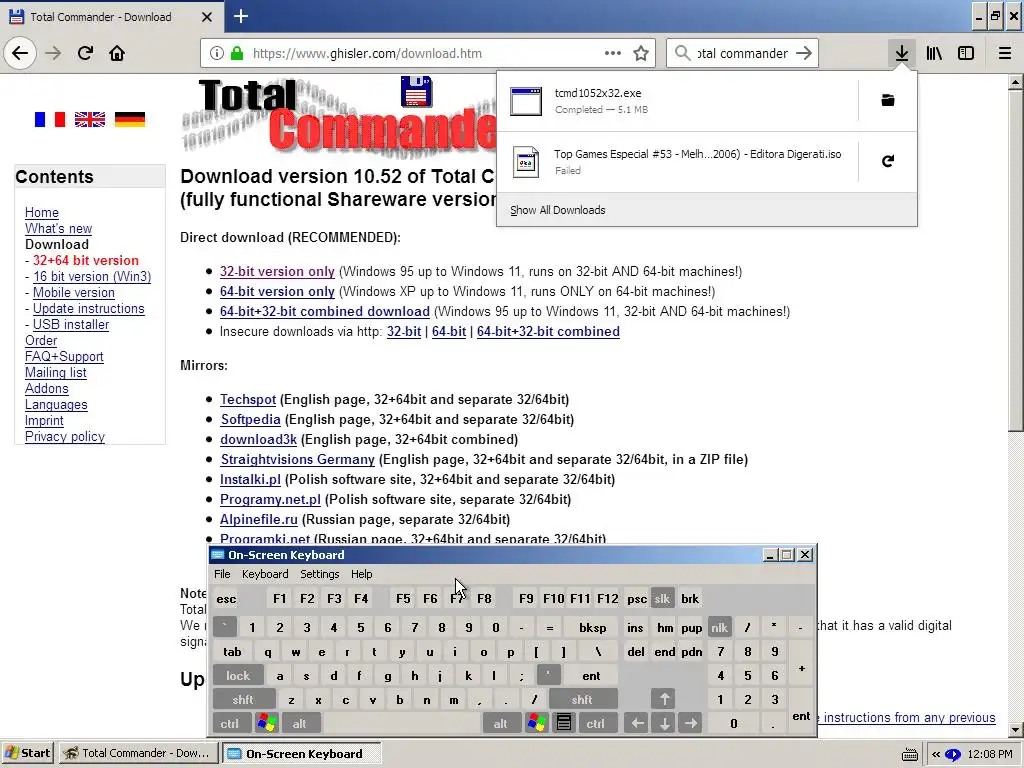
Task: Click the green padlock security icon
Action: click(x=237, y=53)
